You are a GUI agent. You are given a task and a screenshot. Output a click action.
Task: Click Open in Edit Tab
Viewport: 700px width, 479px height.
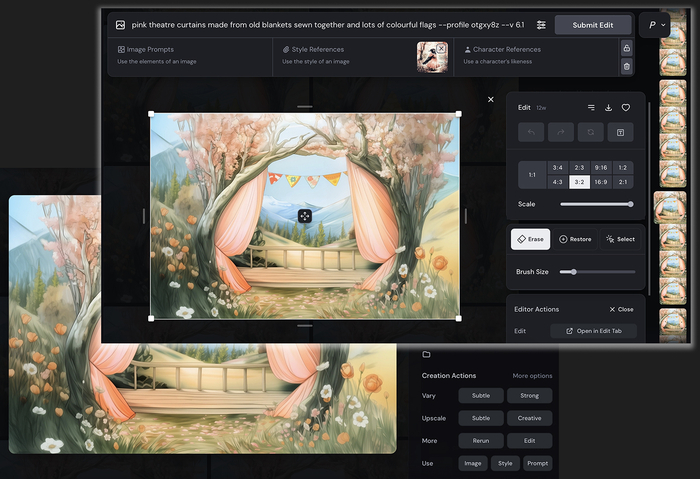coord(593,331)
